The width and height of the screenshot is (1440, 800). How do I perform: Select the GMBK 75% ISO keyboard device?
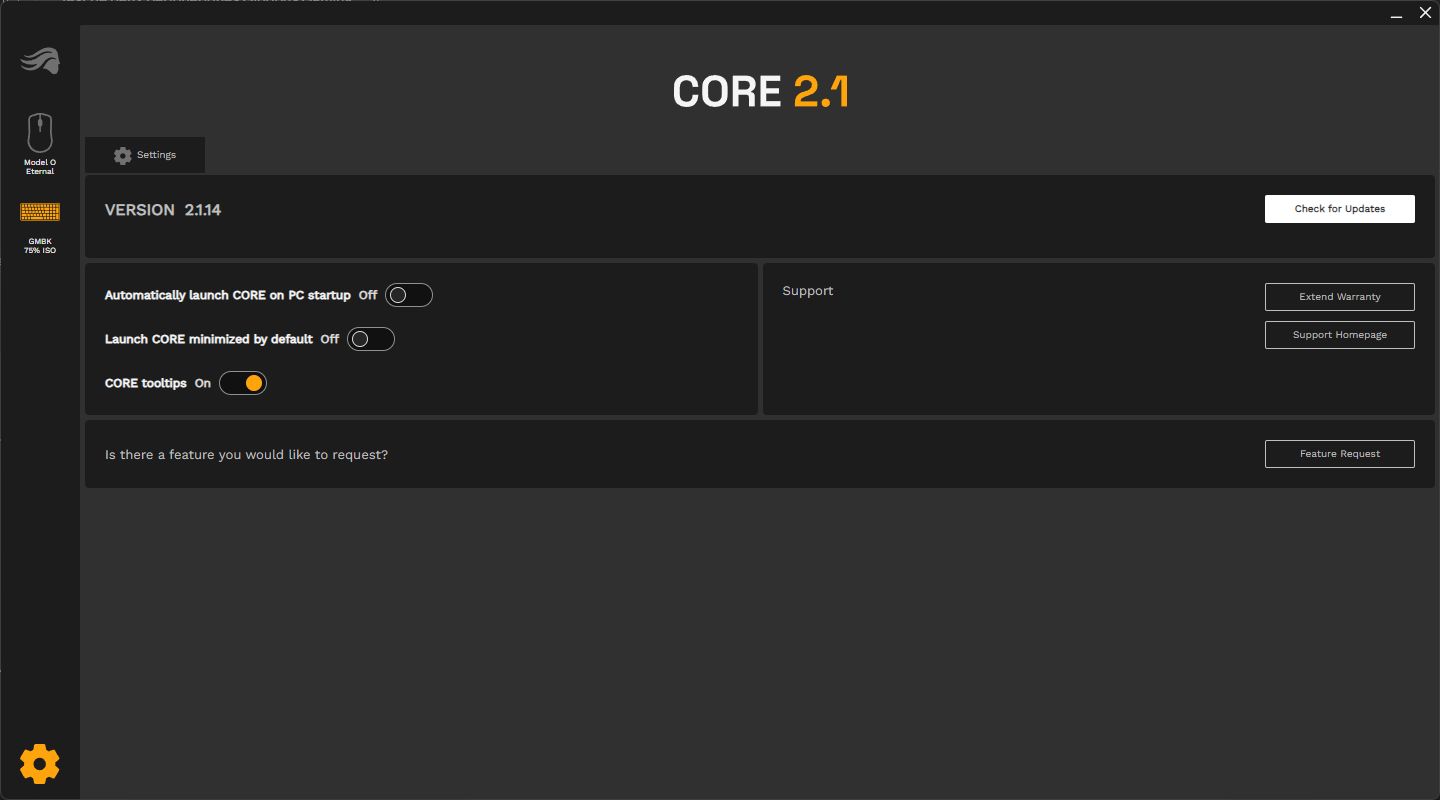tap(40, 227)
